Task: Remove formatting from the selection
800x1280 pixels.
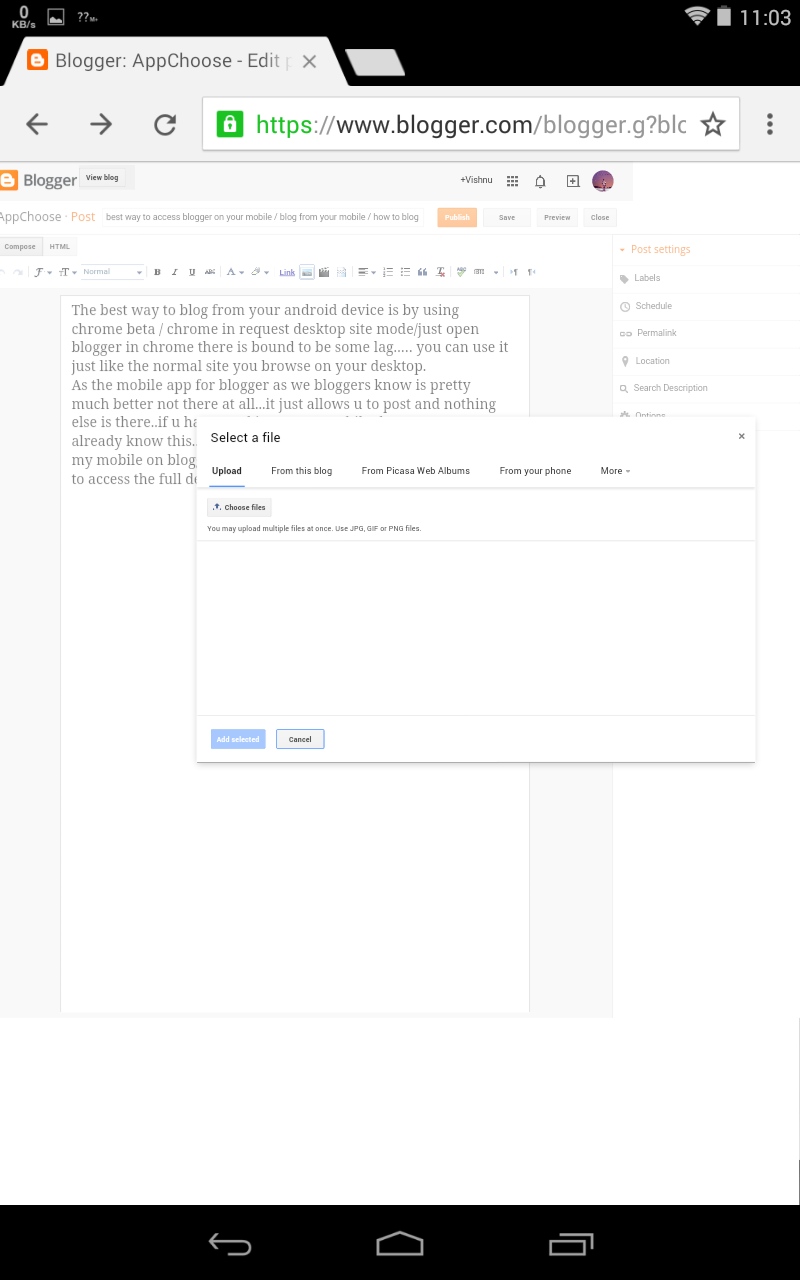Action: coord(440,272)
